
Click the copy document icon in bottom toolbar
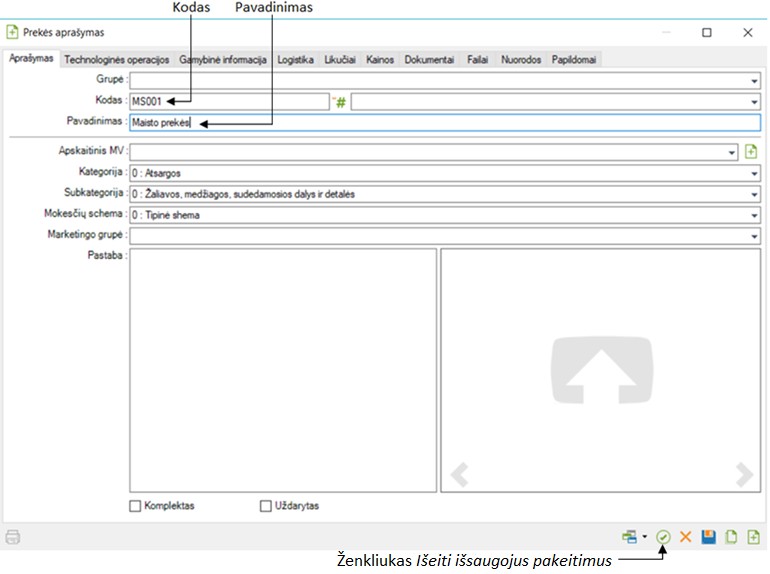click(731, 537)
